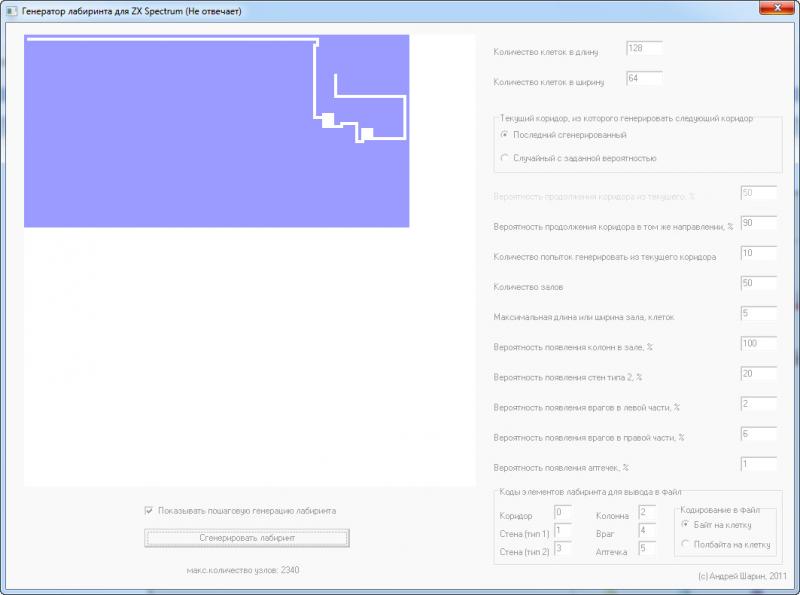Toggle the 'Показывать пошаговую генерацию лабиринта' checkbox
The width and height of the screenshot is (800, 595).
pyautogui.click(x=150, y=510)
